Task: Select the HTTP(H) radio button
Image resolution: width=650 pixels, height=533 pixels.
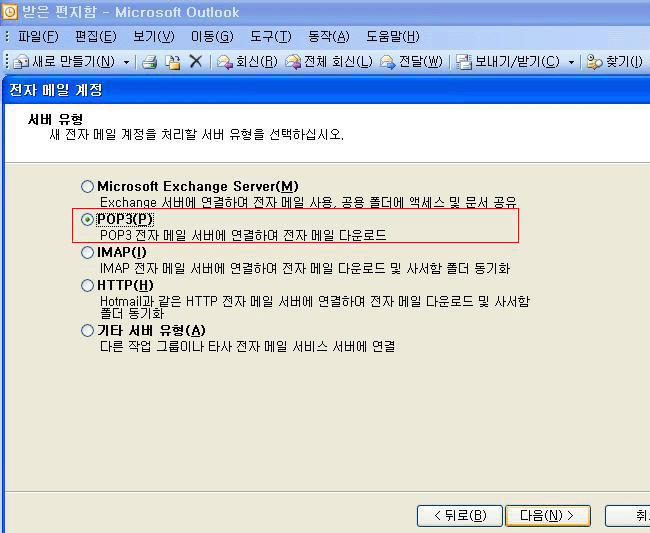Action: click(87, 286)
